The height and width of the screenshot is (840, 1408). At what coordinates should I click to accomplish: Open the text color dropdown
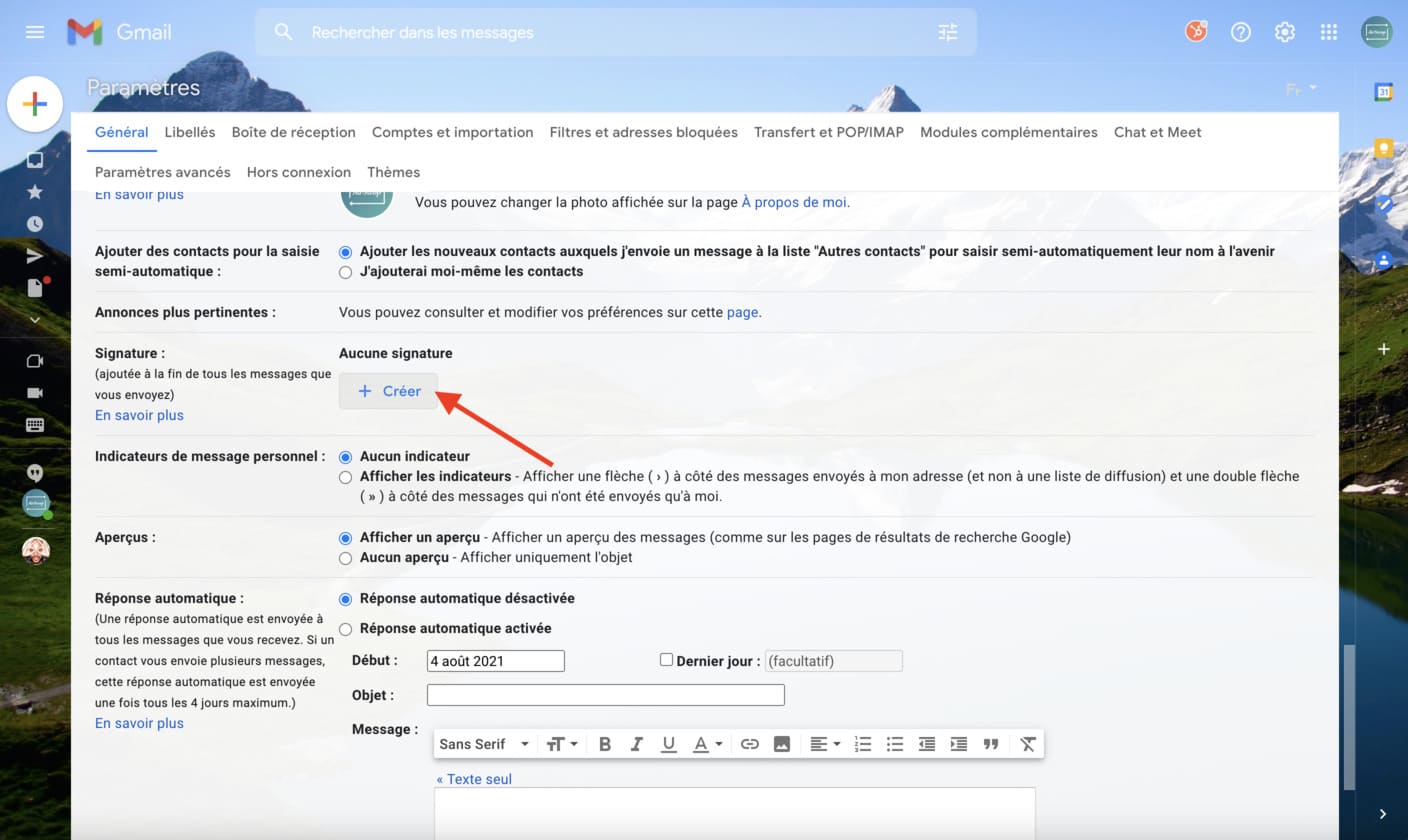click(x=708, y=744)
